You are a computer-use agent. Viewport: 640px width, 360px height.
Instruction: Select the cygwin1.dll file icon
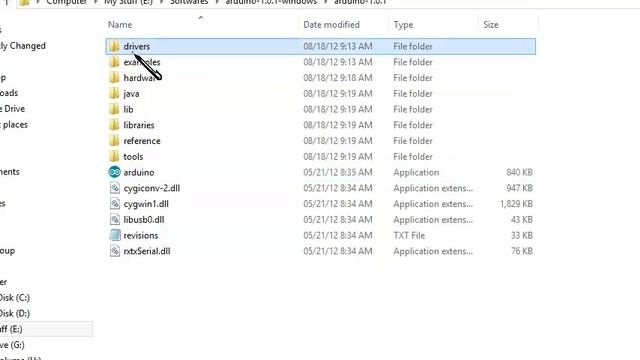pos(115,204)
